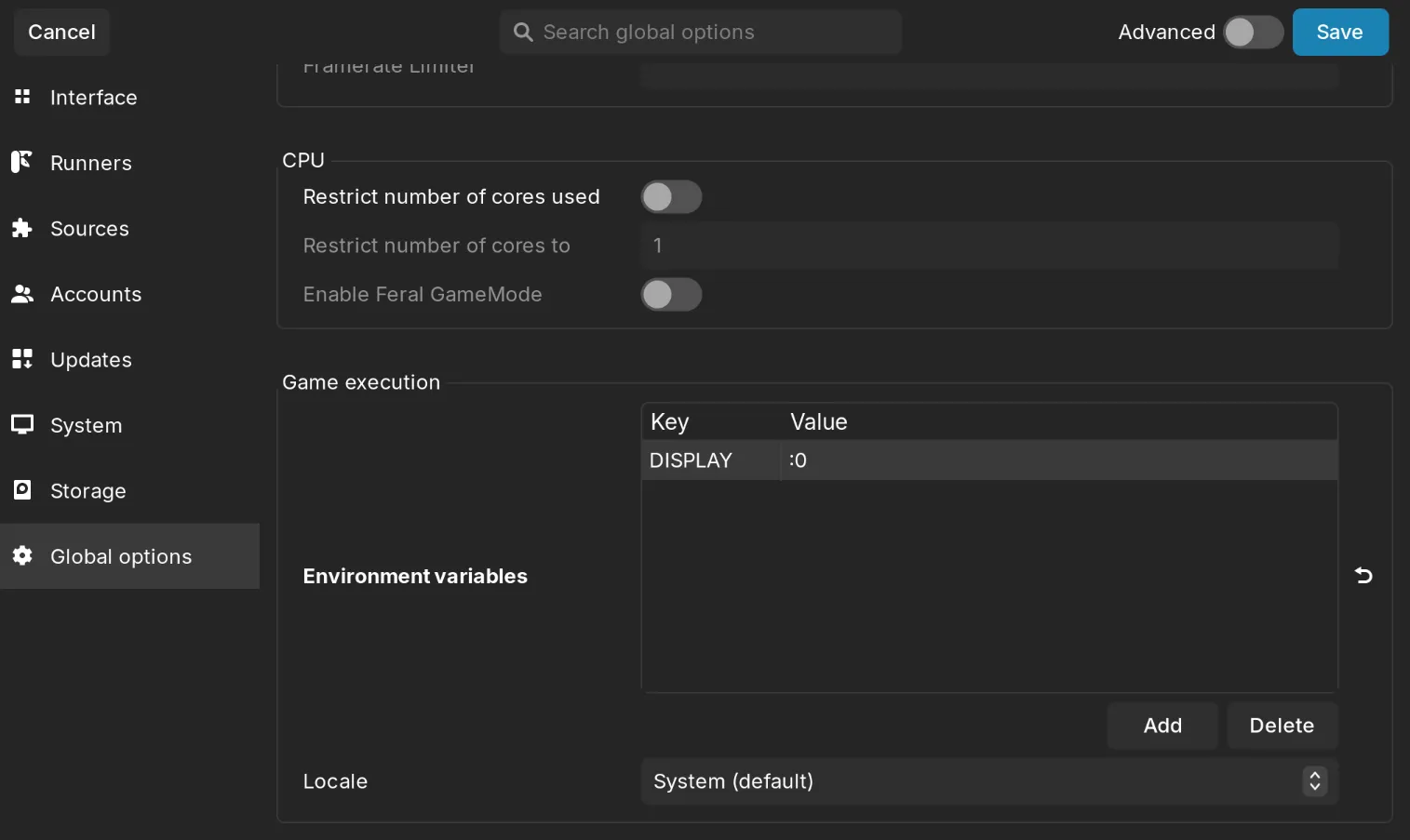Click the Storage disk icon
This screenshot has height=840, width=1410.
click(22, 490)
